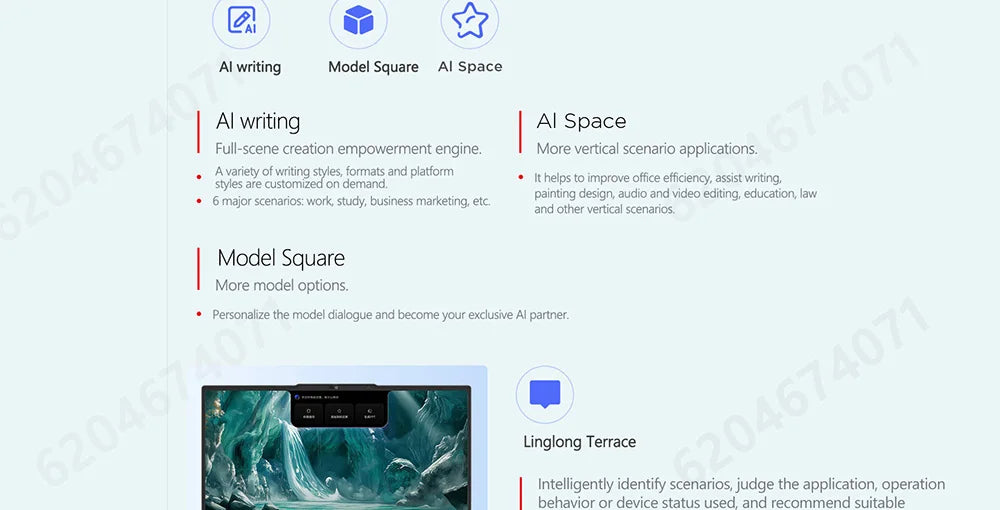This screenshot has width=1000, height=510.
Task: Click the 'Linglong Terrace' heading text
Action: 580,442
